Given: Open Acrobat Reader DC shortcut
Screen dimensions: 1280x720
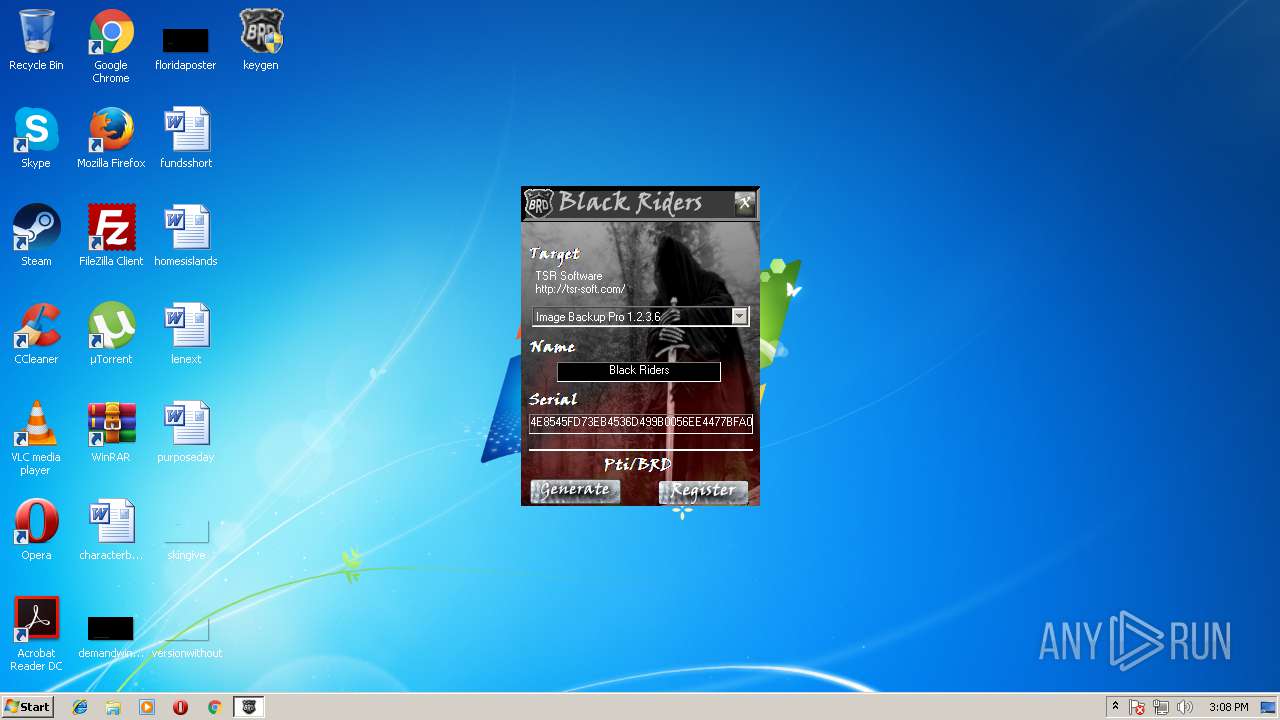Looking at the screenshot, I should 36,634.
